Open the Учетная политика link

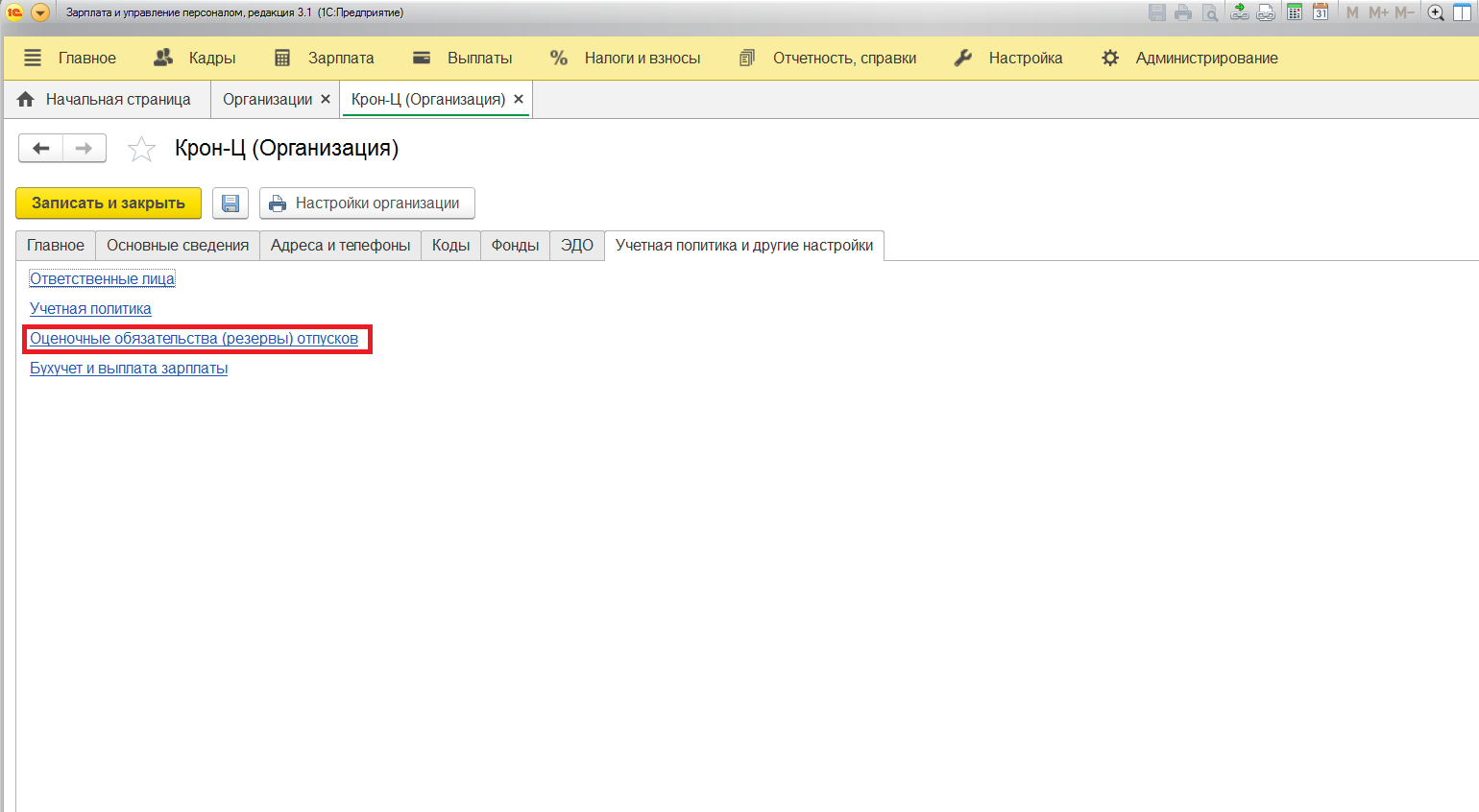tap(90, 309)
